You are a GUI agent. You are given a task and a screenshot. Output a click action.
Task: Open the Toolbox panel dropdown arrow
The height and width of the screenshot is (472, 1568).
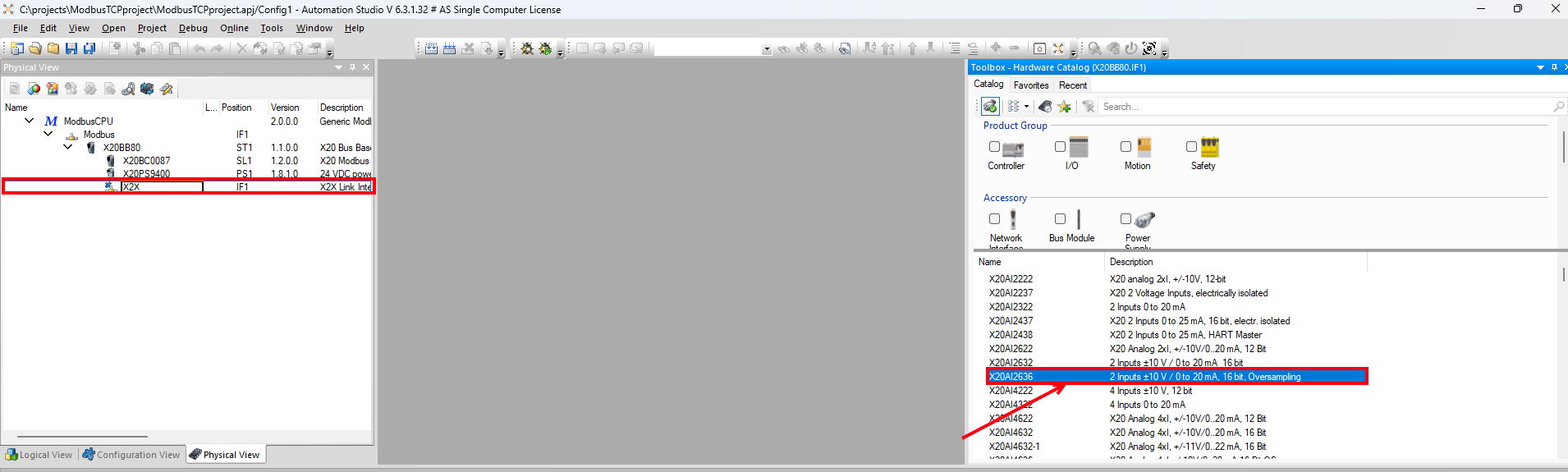point(1540,67)
